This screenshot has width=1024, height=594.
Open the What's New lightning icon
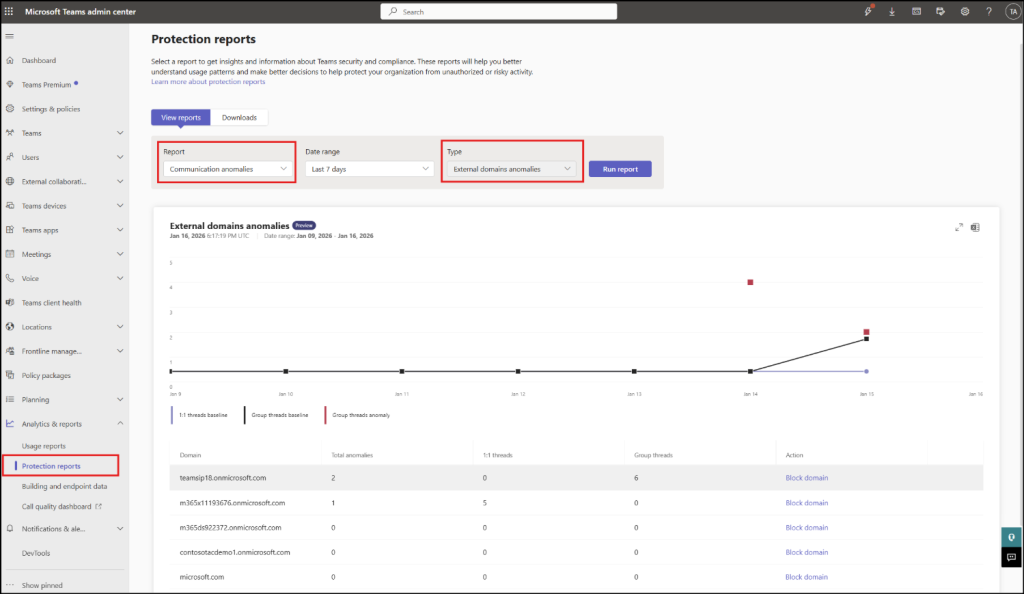coord(868,11)
